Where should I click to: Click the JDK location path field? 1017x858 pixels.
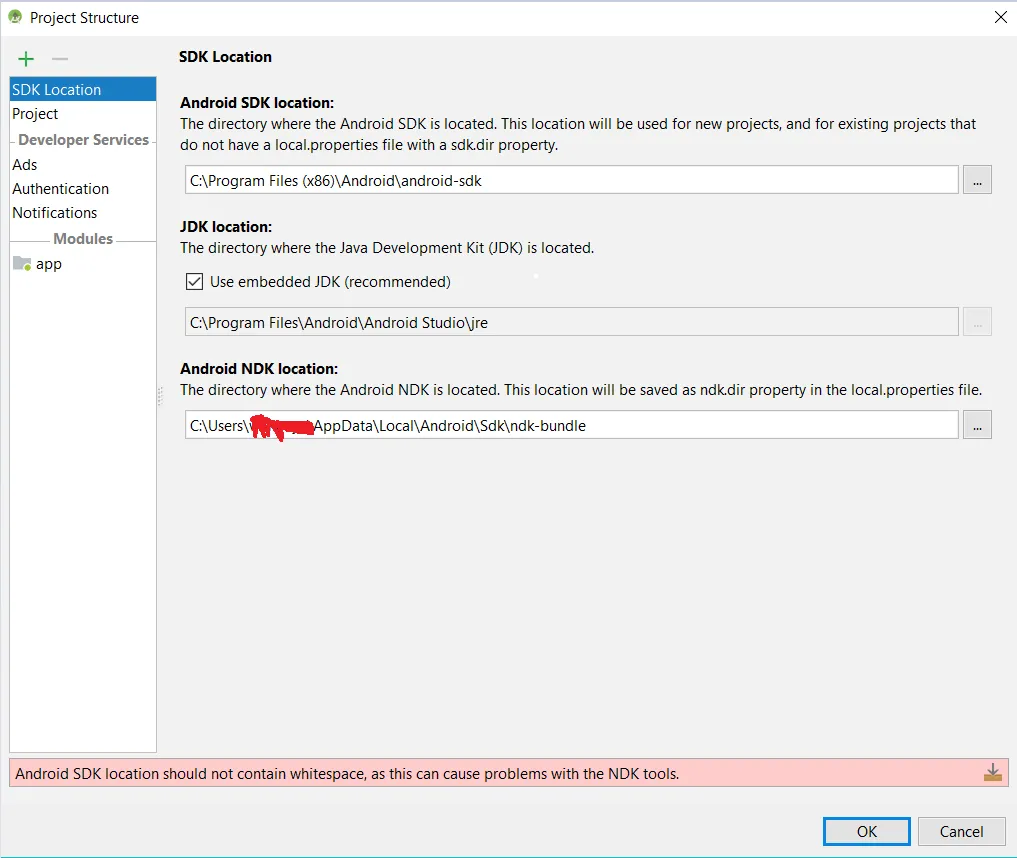tap(571, 322)
